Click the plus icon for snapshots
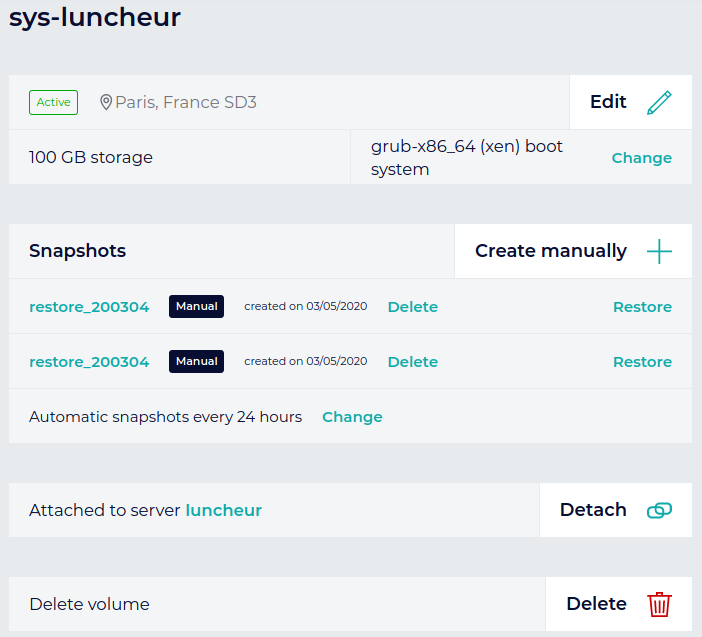Viewport: 702px width, 637px height. tap(659, 251)
